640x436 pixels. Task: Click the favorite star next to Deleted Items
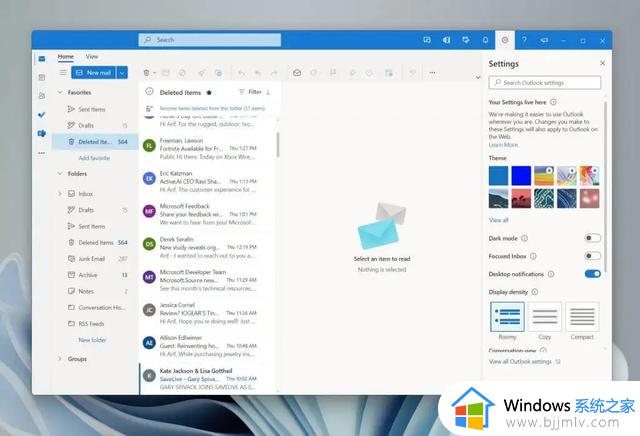pyautogui.click(x=209, y=93)
